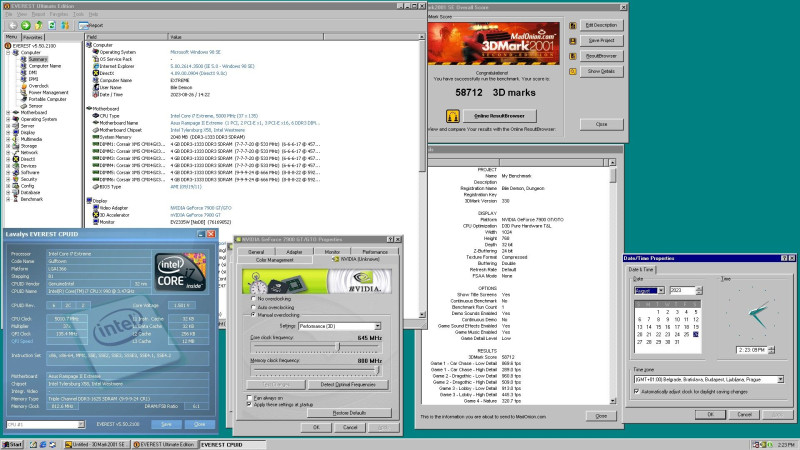800x450 pixels.
Task: Click the Memory clock frequency slider handle
Action: (377, 370)
